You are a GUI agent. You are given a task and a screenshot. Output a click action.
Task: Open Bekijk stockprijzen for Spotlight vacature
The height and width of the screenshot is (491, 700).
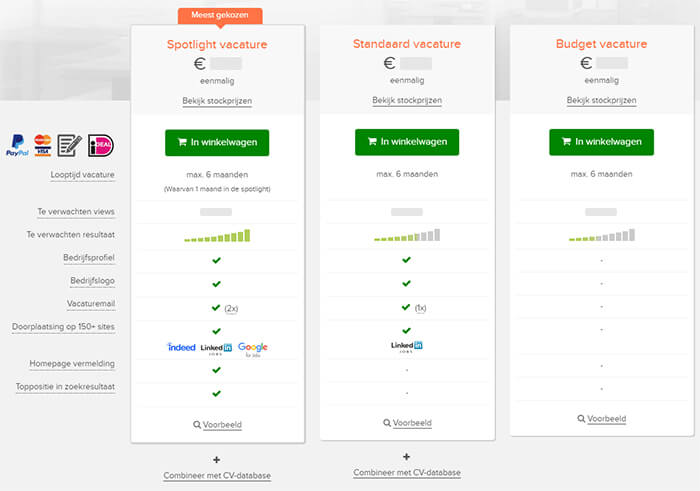217,101
